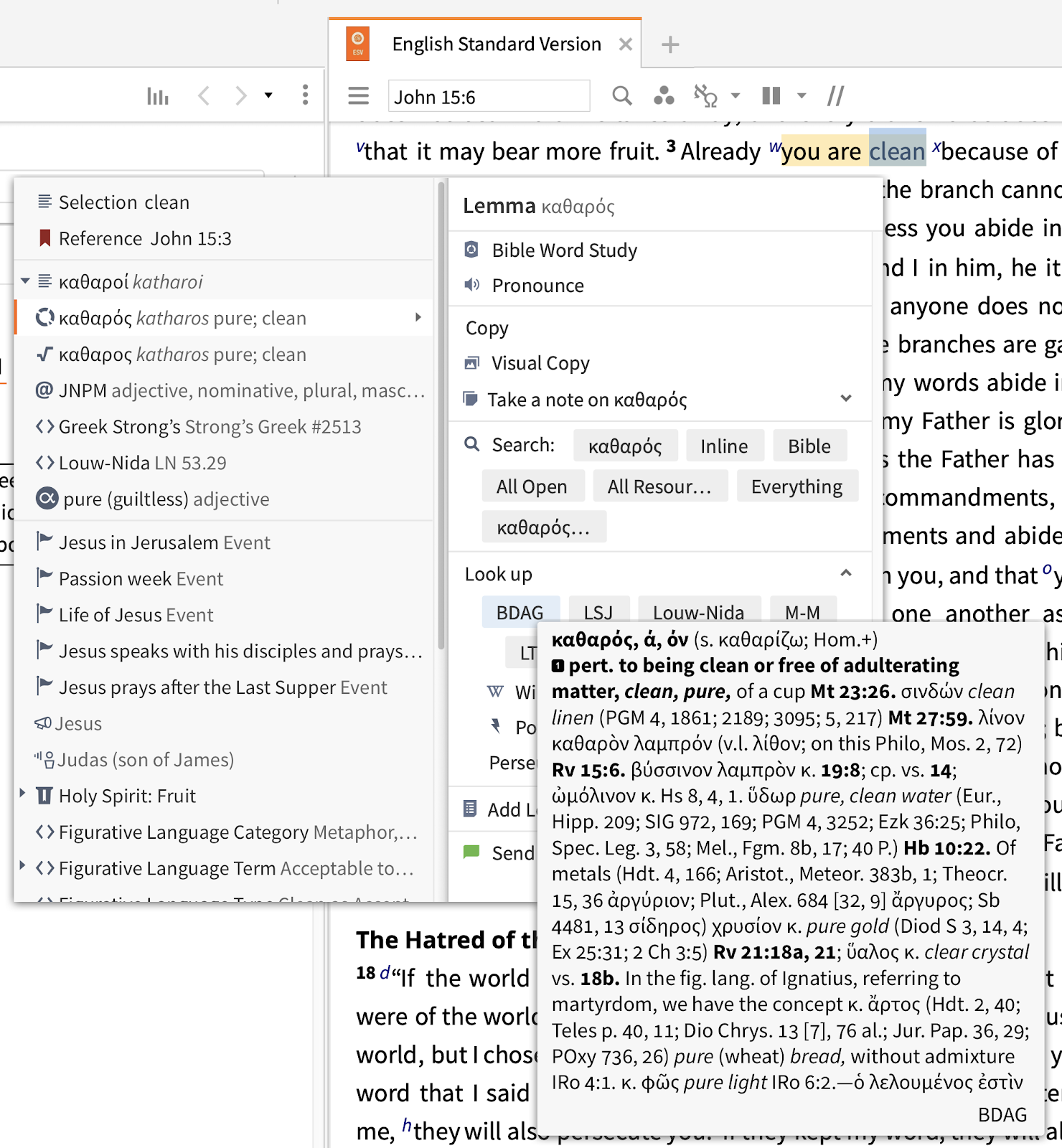The width and height of the screenshot is (1062, 1148).
Task: Click the Wikipedia W icon in Look up
Action: (x=495, y=692)
